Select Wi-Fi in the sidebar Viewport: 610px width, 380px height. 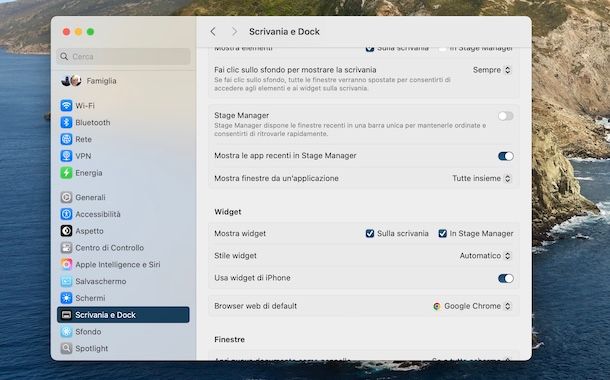(x=123, y=105)
